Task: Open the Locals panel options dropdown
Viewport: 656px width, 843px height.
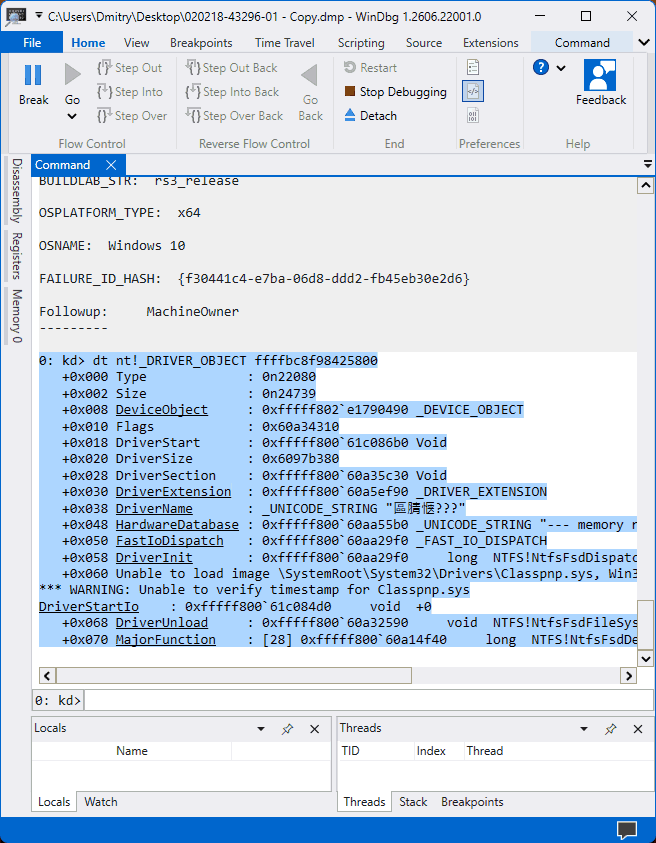Action: [x=261, y=729]
